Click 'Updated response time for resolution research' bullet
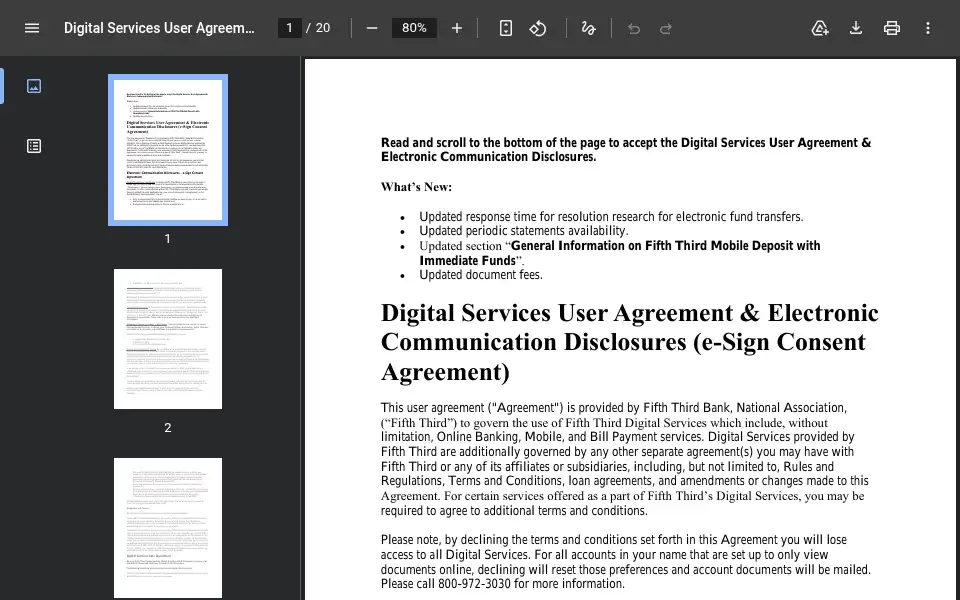The height and width of the screenshot is (600, 960). coord(611,217)
